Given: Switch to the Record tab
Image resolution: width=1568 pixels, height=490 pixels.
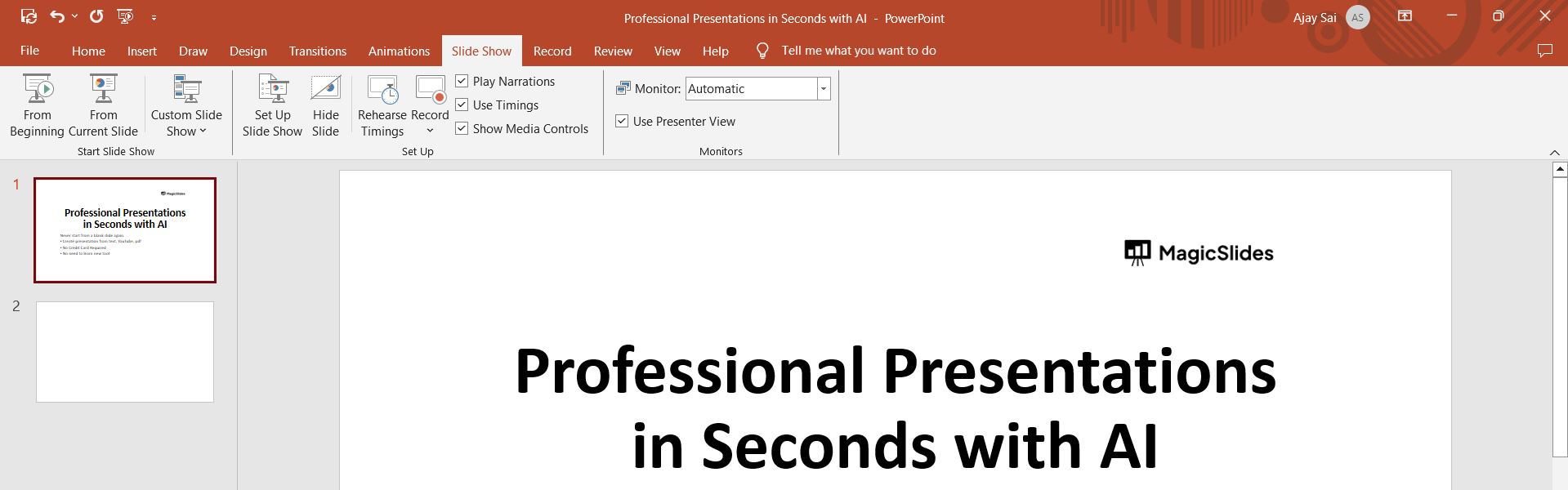Looking at the screenshot, I should 552,51.
